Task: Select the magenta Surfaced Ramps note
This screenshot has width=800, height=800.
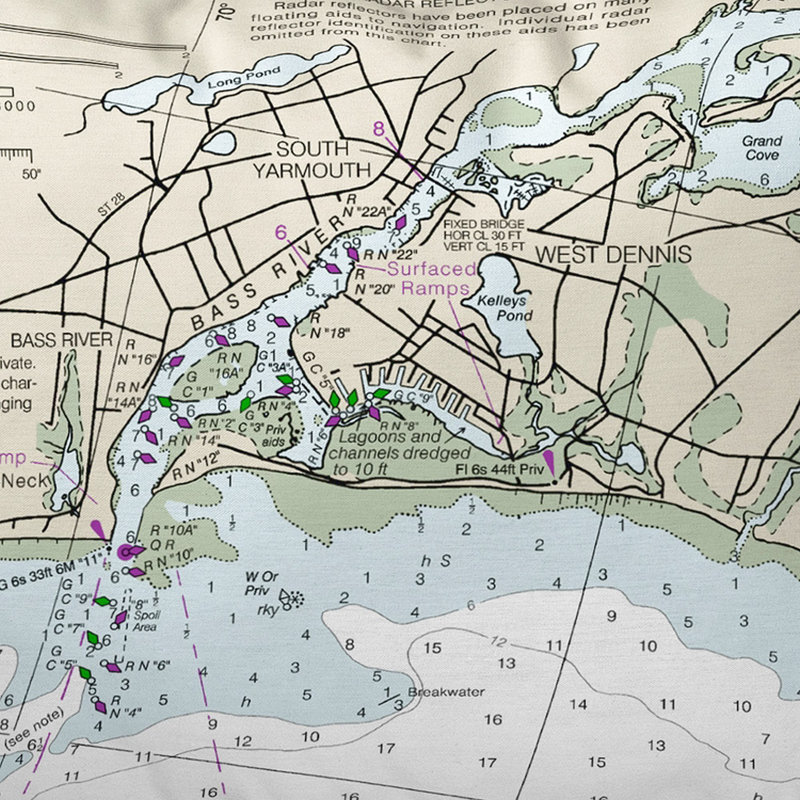Action: click(x=432, y=279)
